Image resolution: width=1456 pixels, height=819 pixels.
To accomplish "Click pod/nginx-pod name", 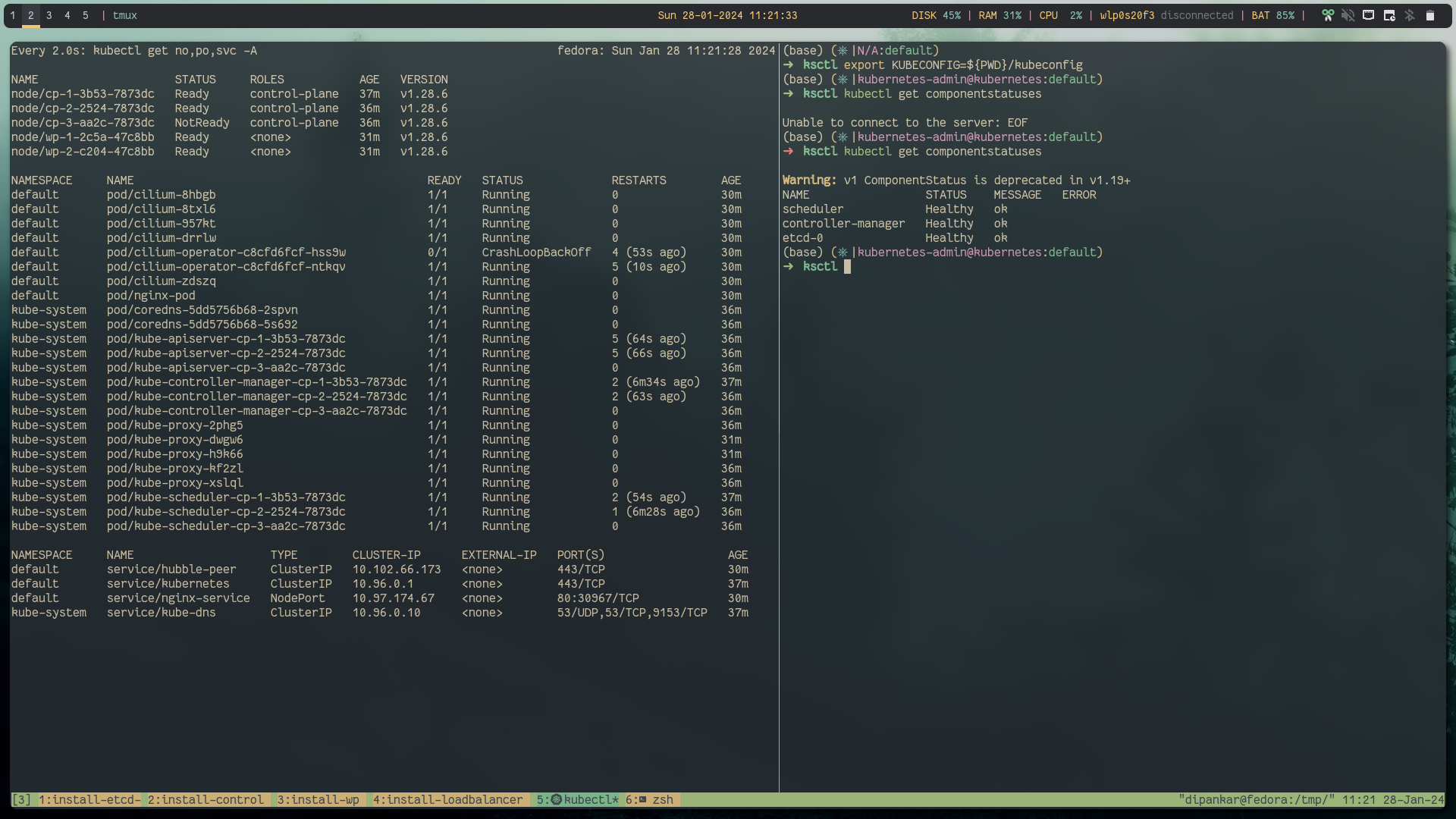I will tap(151, 296).
